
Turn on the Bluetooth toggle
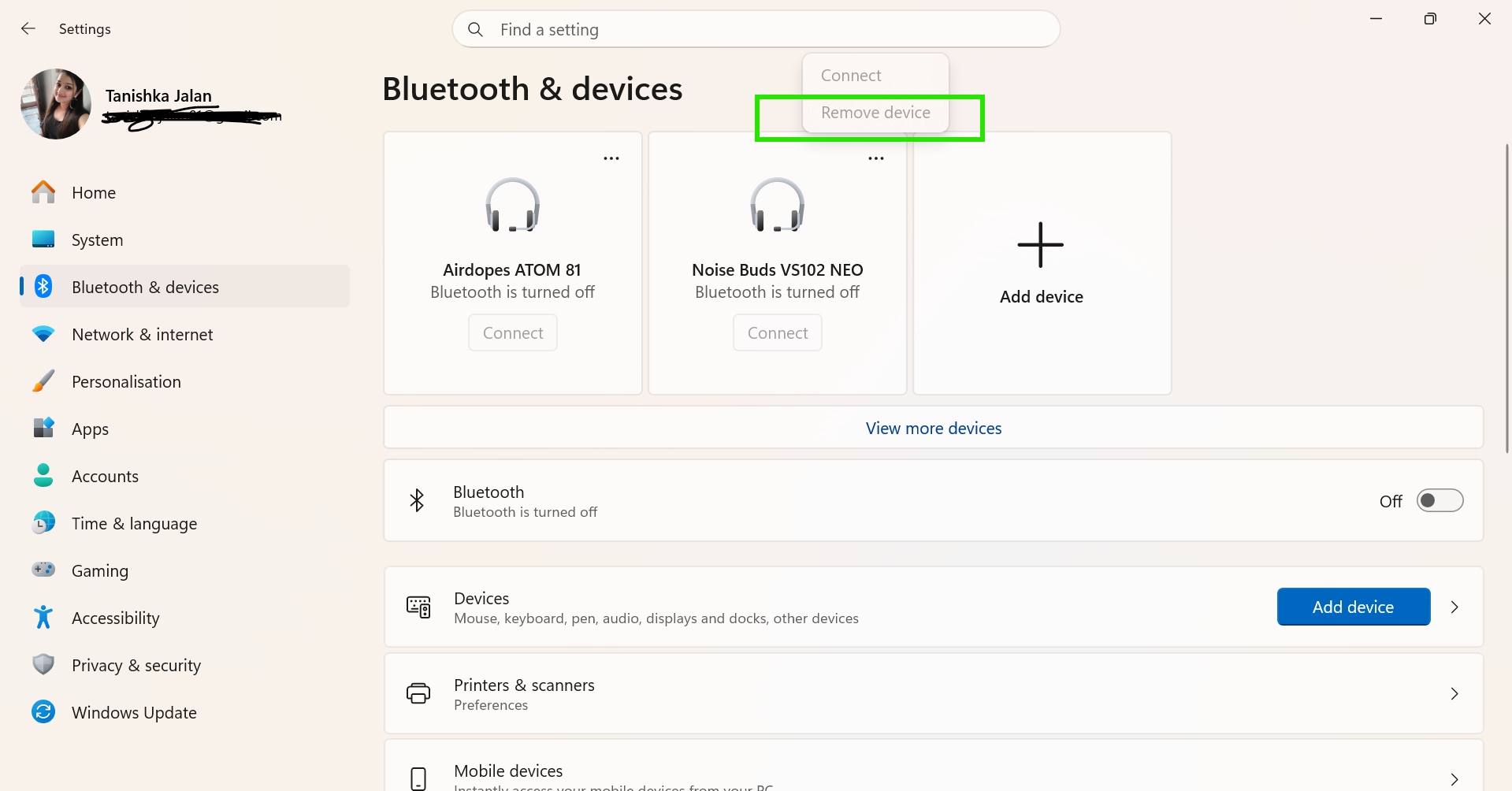point(1440,500)
